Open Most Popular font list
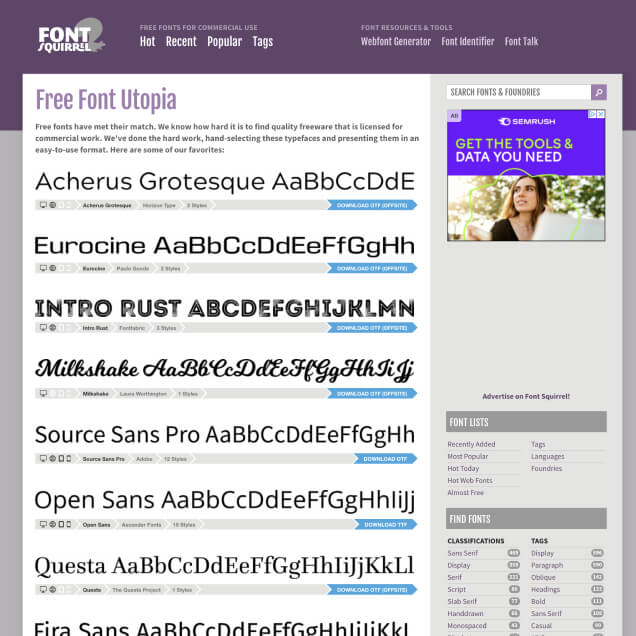Image resolution: width=636 pixels, height=636 pixels. 468,456
